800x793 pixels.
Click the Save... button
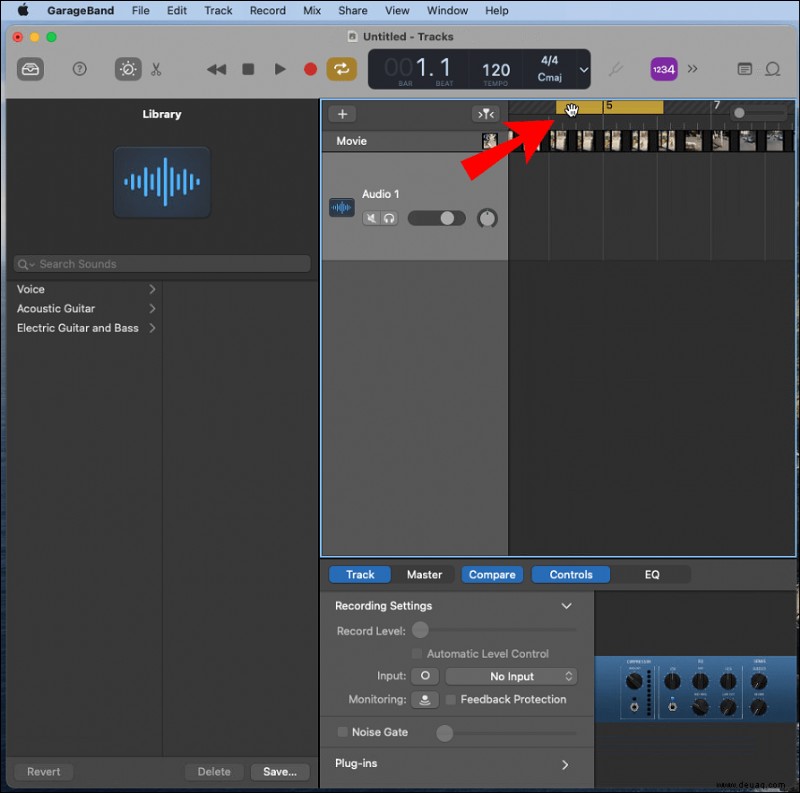click(280, 772)
